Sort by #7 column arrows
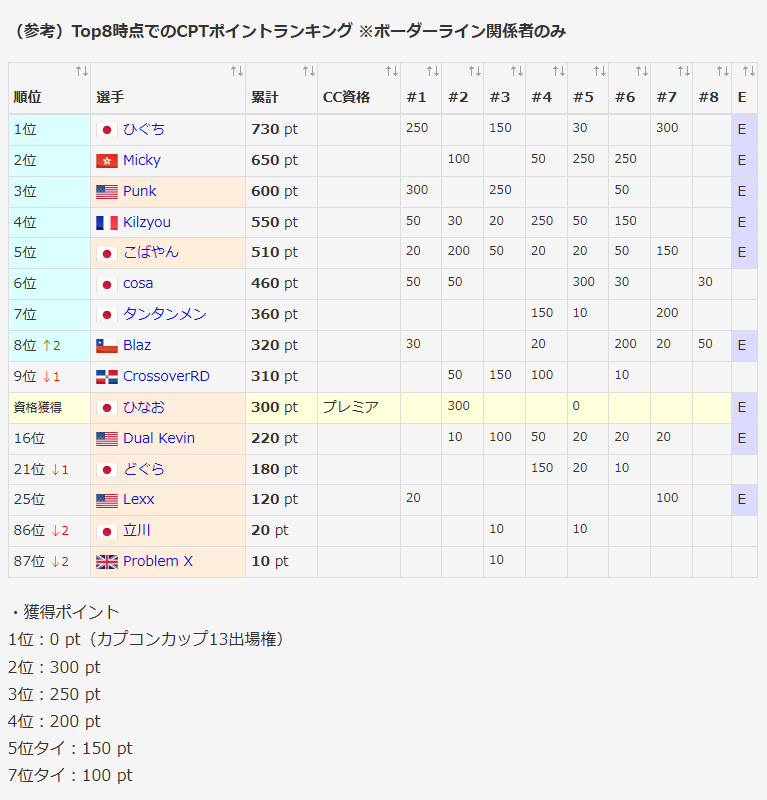Viewport: 767px width, 800px height. coord(684,71)
